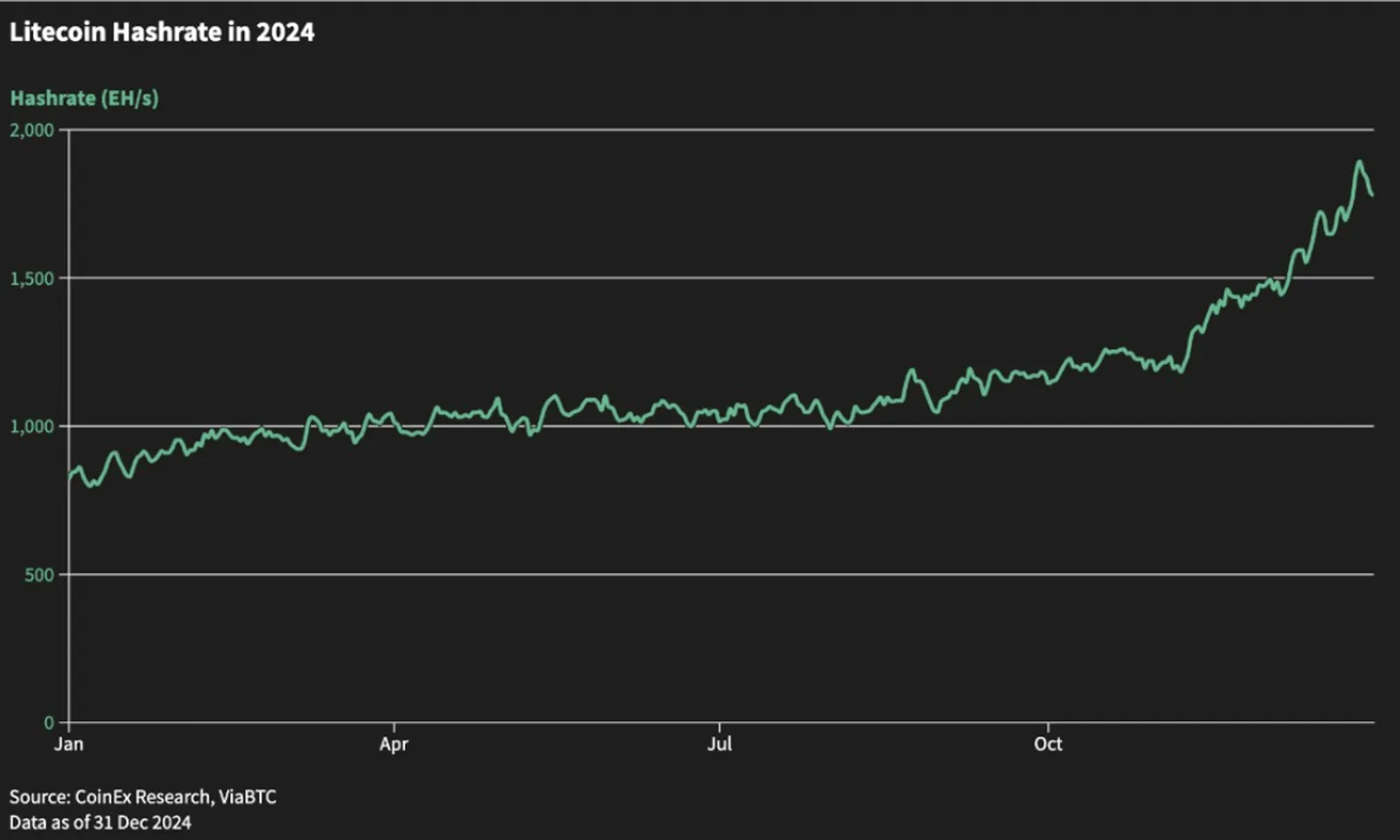Select the Apr x-axis label
Screen dimensions: 1400x840
[394, 745]
